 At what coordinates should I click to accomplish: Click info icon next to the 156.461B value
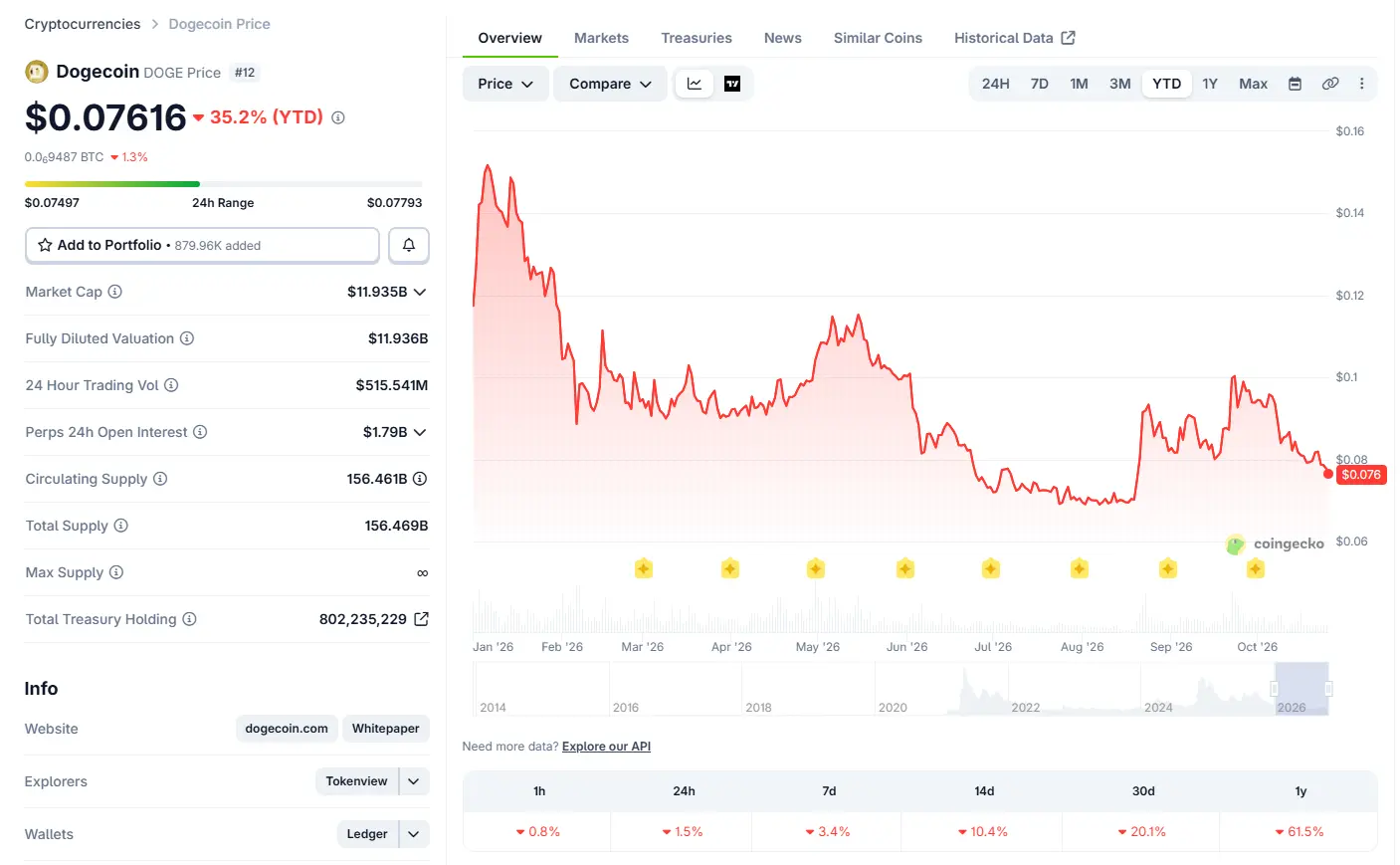coord(420,479)
